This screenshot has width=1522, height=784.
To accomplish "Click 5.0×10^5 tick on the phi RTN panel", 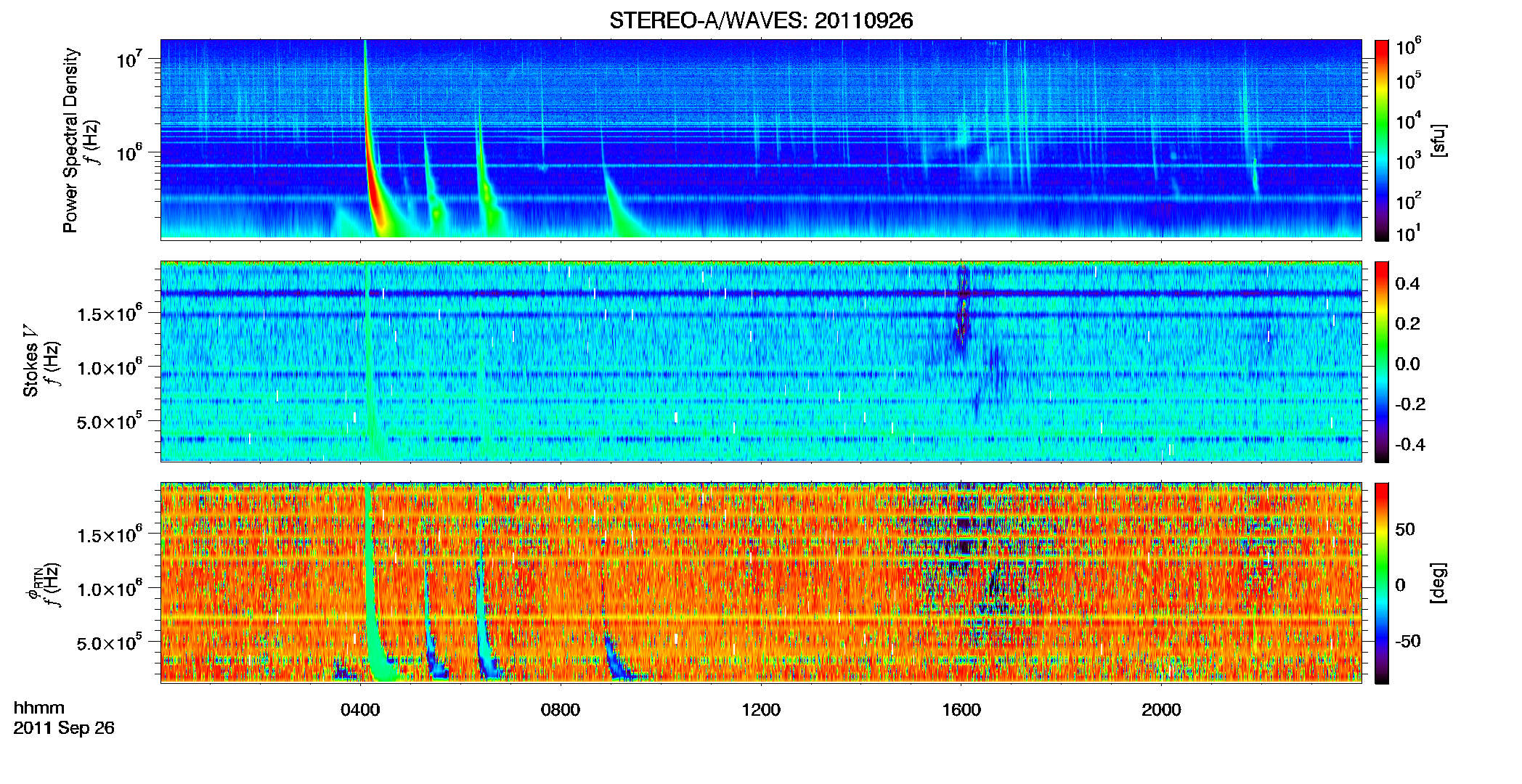I will tap(110, 642).
